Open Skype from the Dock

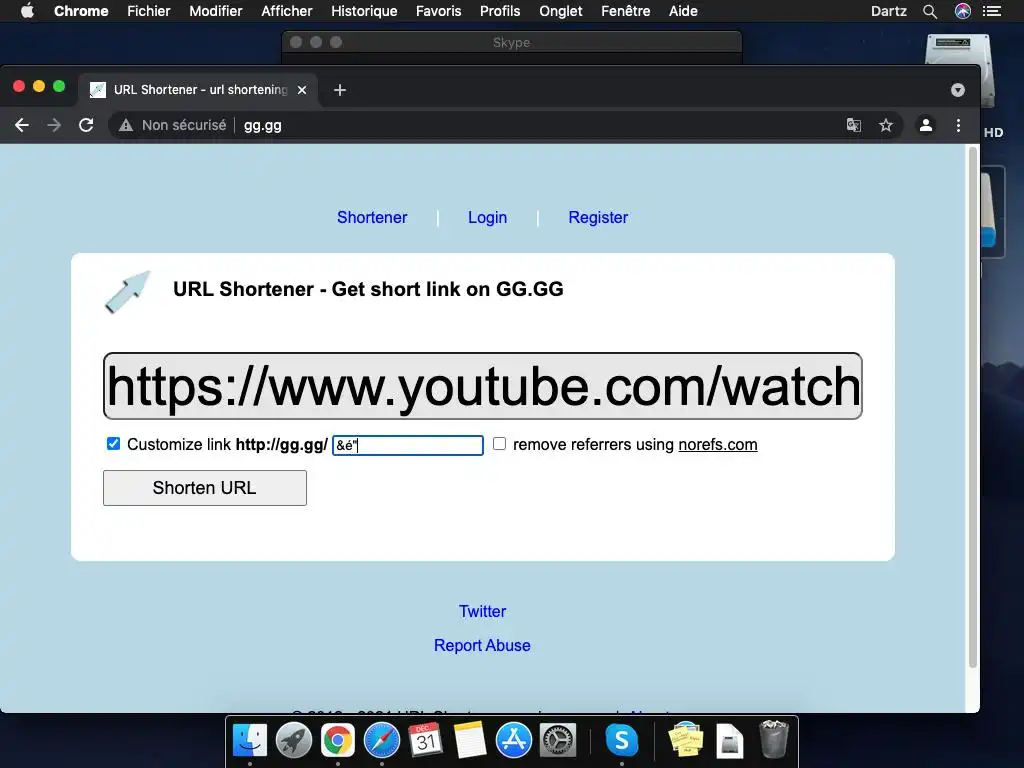coord(622,740)
